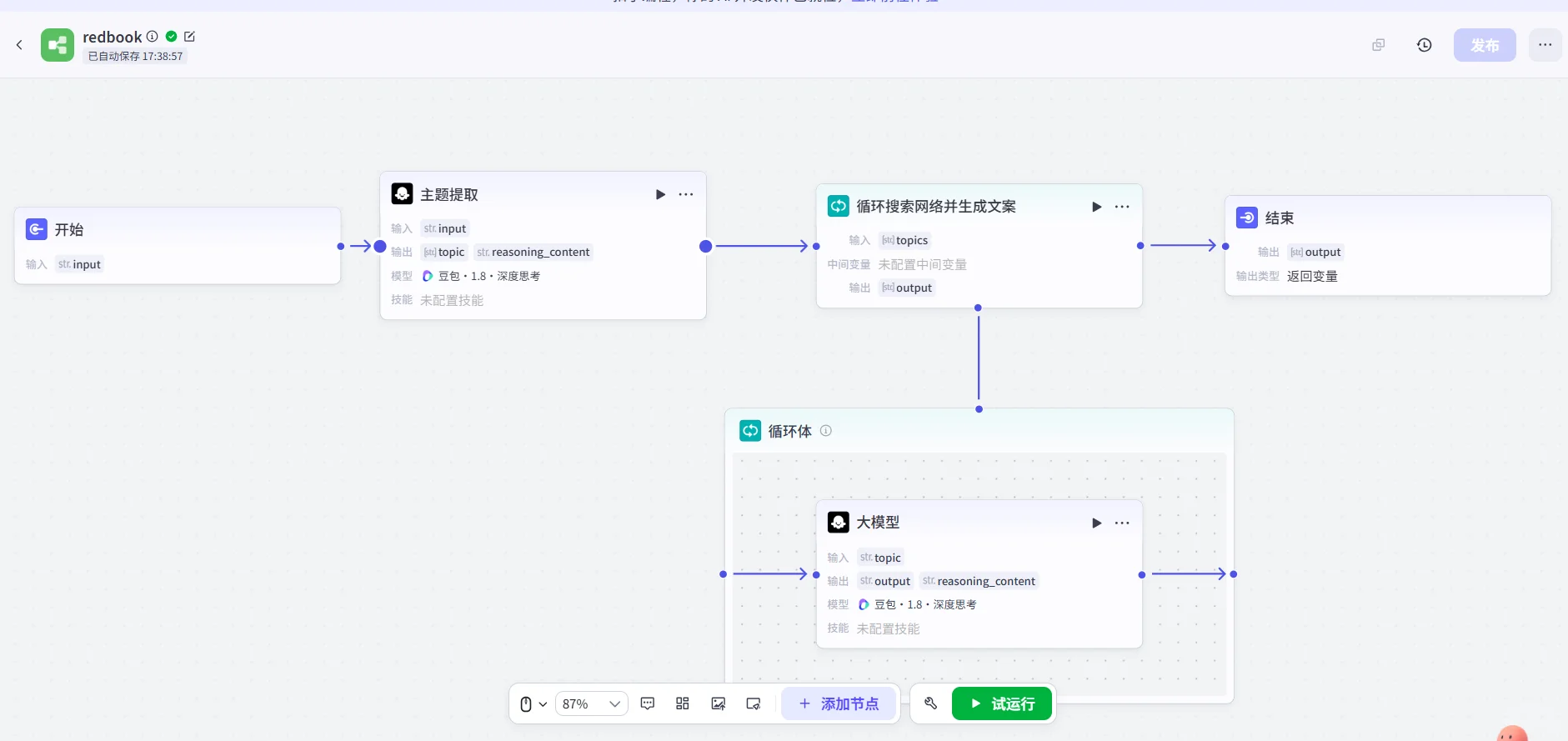Click 开始 node output connection port

[x=340, y=246]
